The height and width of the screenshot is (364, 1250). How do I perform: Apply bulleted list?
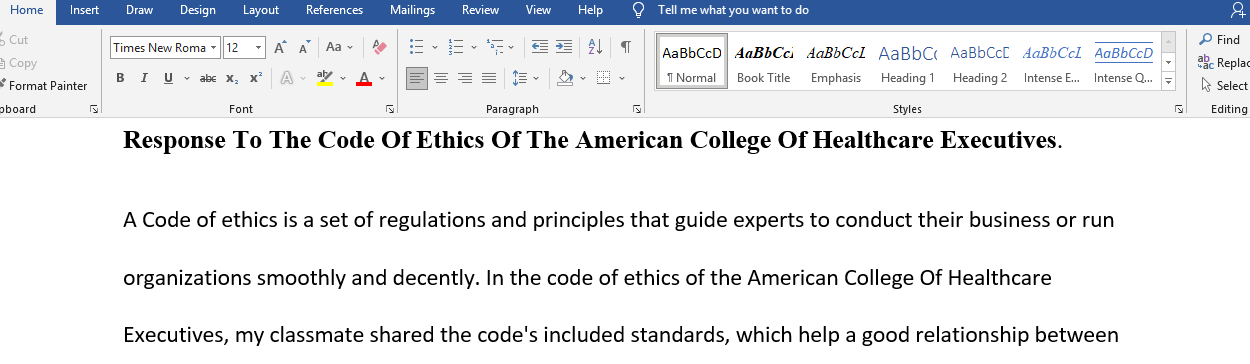pyautogui.click(x=416, y=47)
